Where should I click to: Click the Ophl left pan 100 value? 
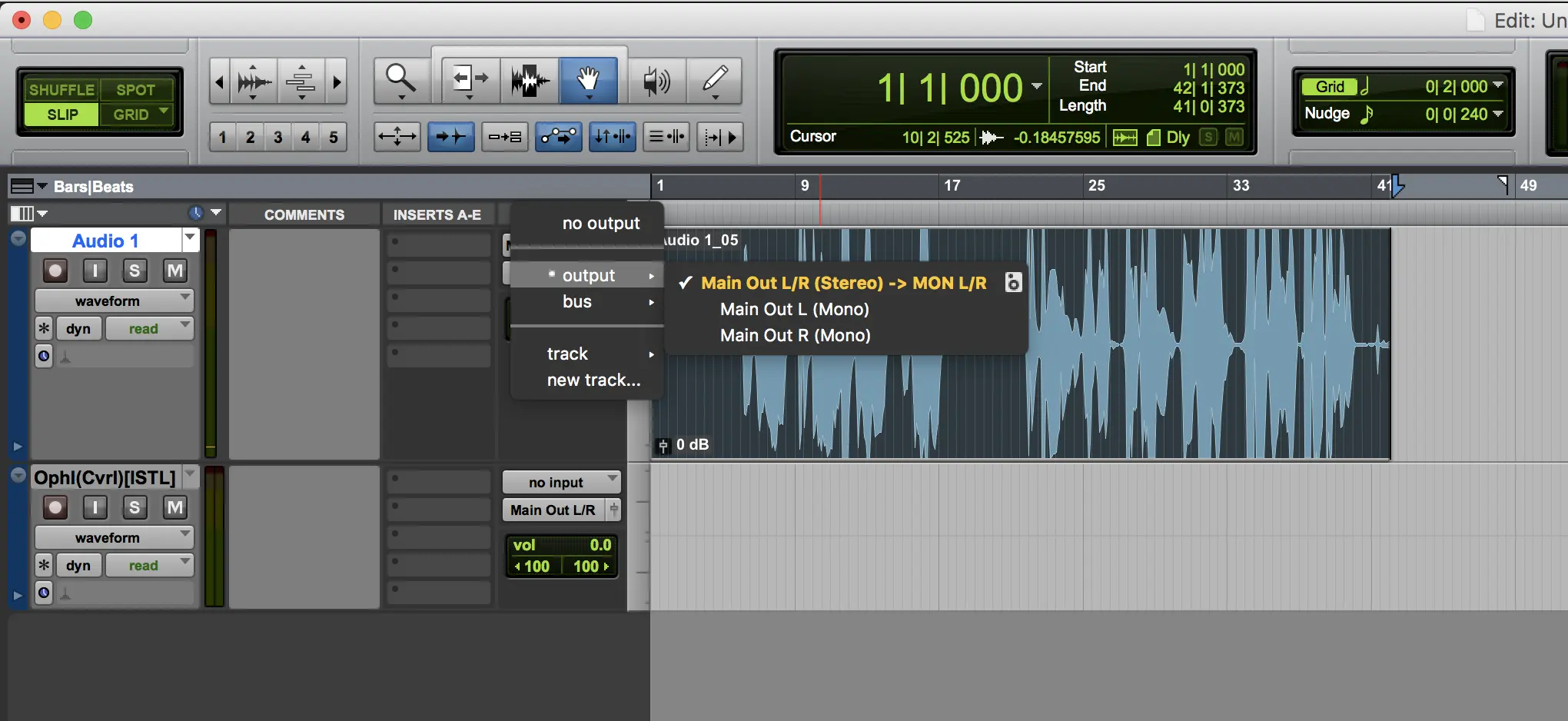tap(533, 566)
